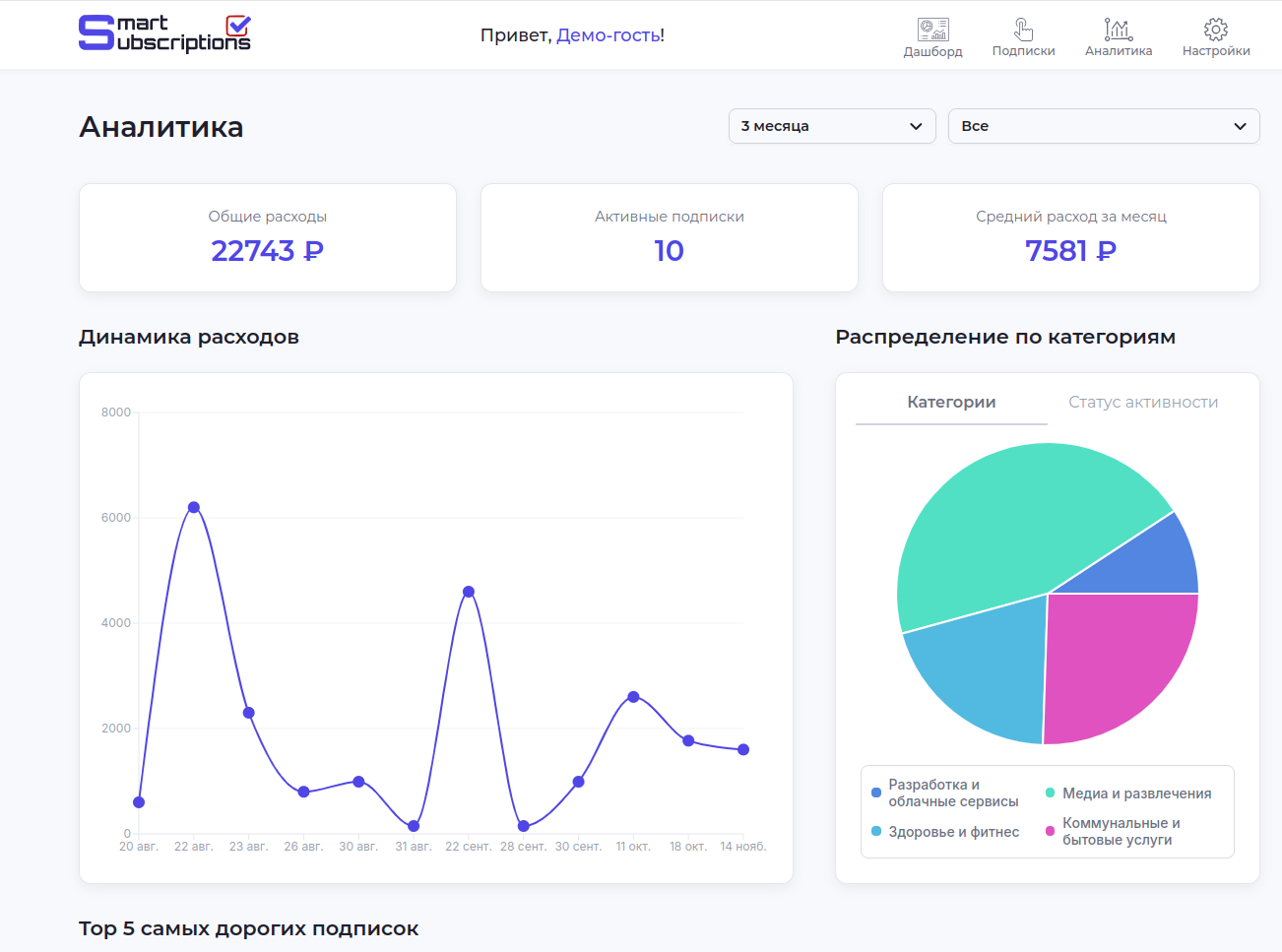This screenshot has width=1282, height=952.
Task: Open Аналитика using the chart icon
Action: tap(1118, 27)
